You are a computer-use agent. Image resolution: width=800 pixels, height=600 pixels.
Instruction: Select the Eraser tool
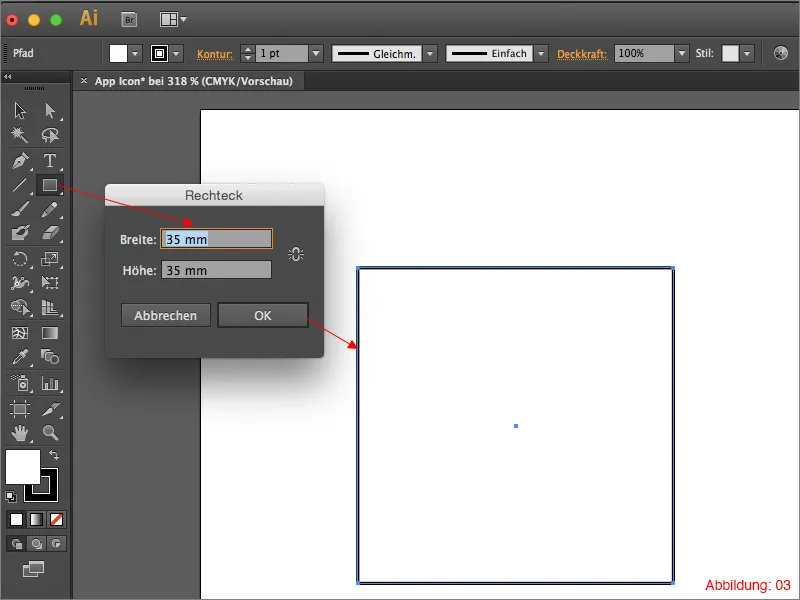pos(50,233)
